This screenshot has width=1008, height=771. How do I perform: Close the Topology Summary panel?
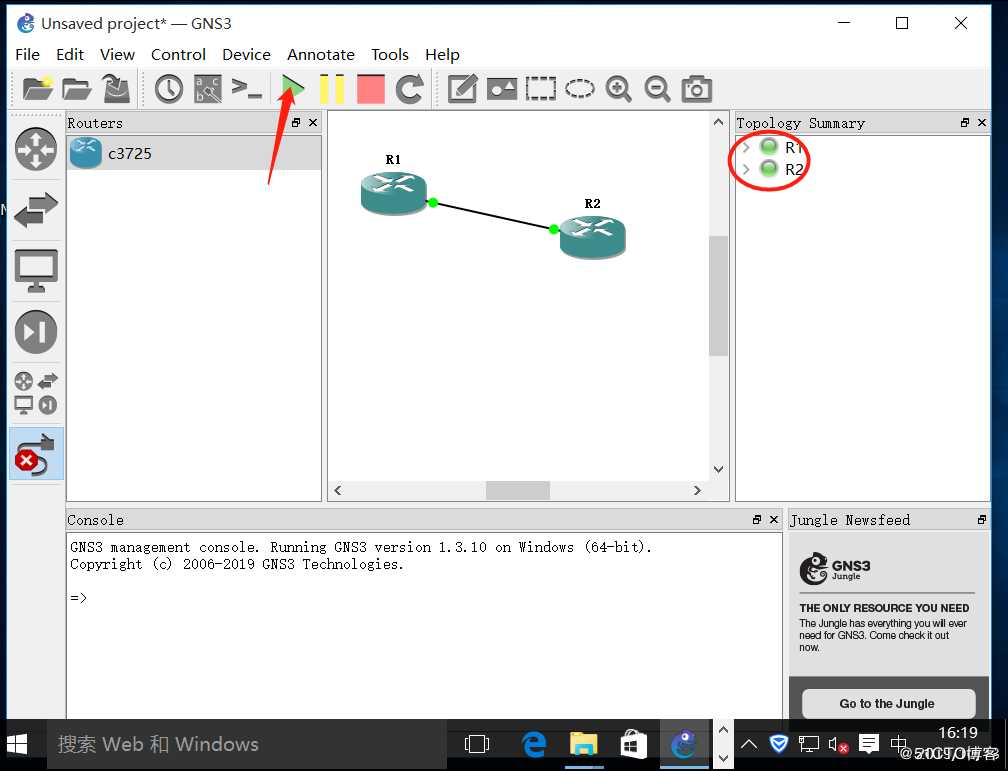[982, 122]
